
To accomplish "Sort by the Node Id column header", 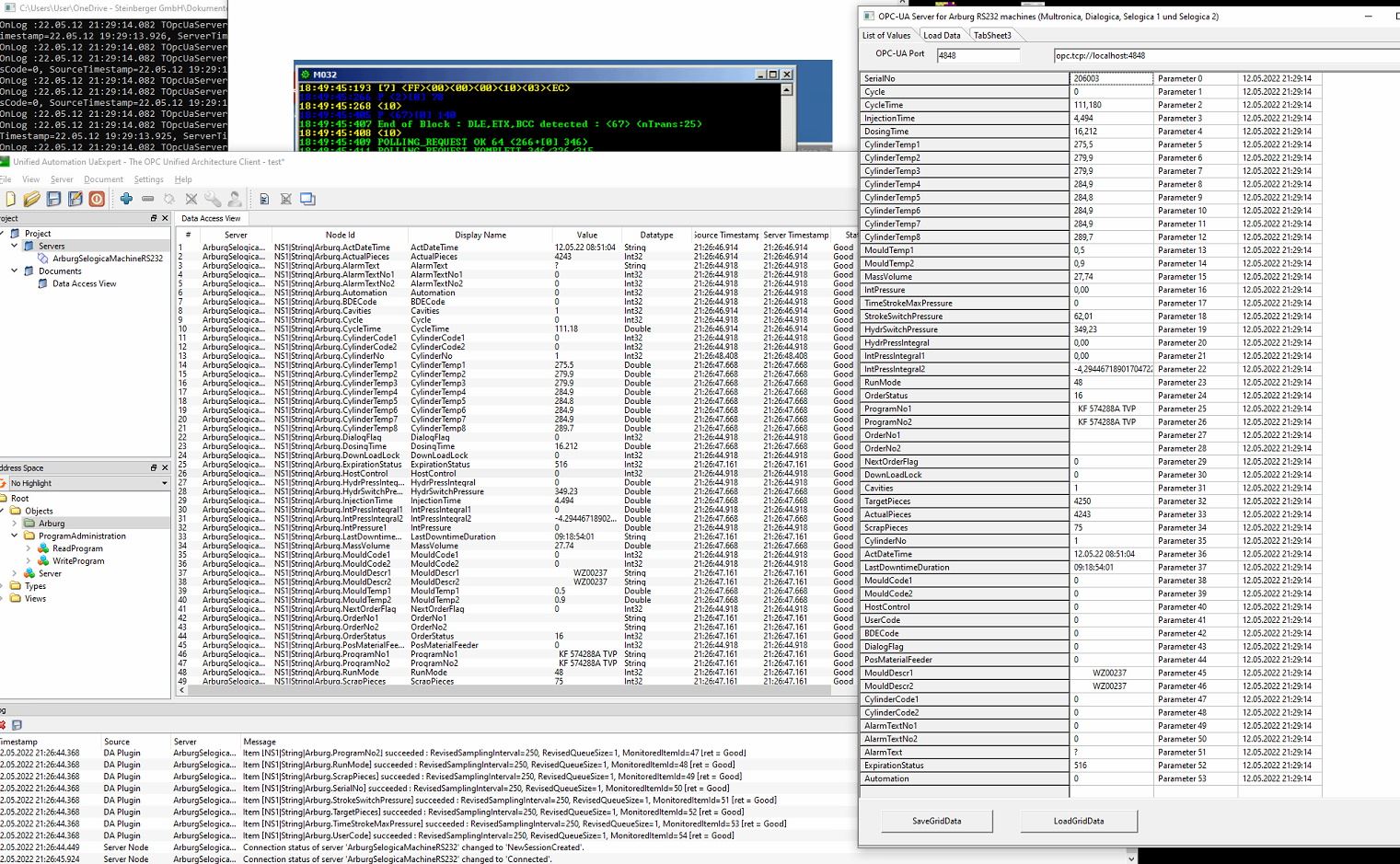I will (x=340, y=235).
